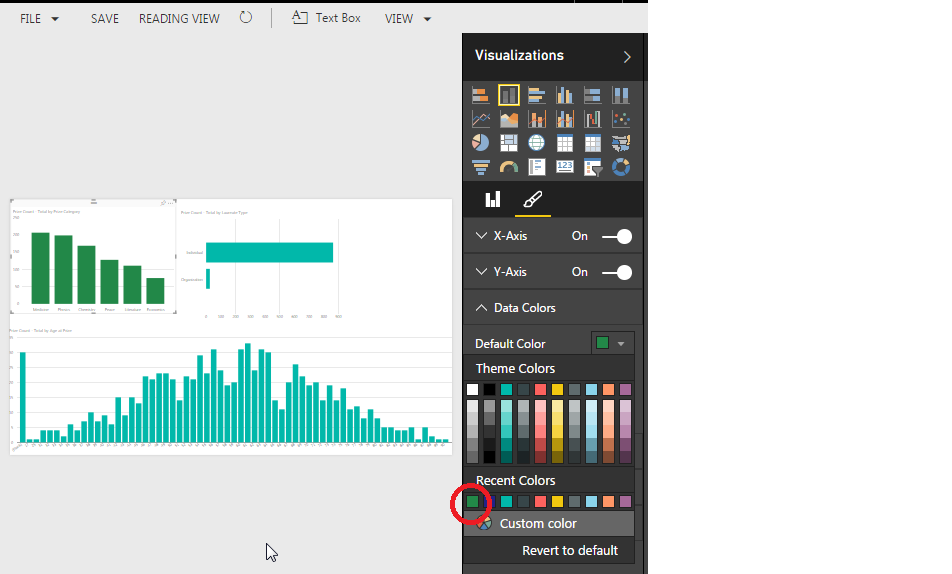This screenshot has width=952, height=574.
Task: Insert a Text Box
Action: (x=326, y=18)
